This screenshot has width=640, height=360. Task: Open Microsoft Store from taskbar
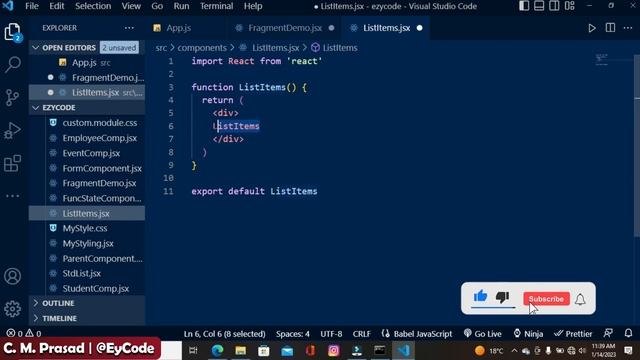point(264,350)
